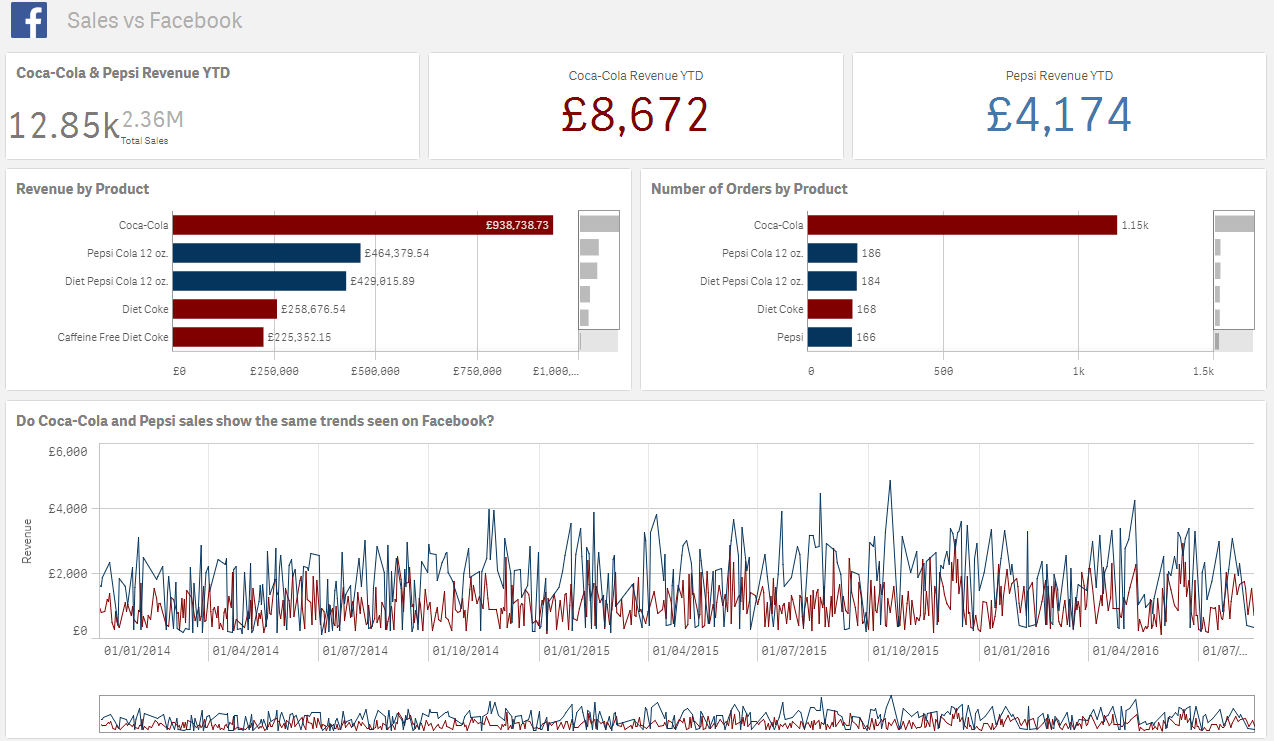Select Diet Coke bar in Revenue by Product
The image size is (1274, 741).
[x=224, y=309]
